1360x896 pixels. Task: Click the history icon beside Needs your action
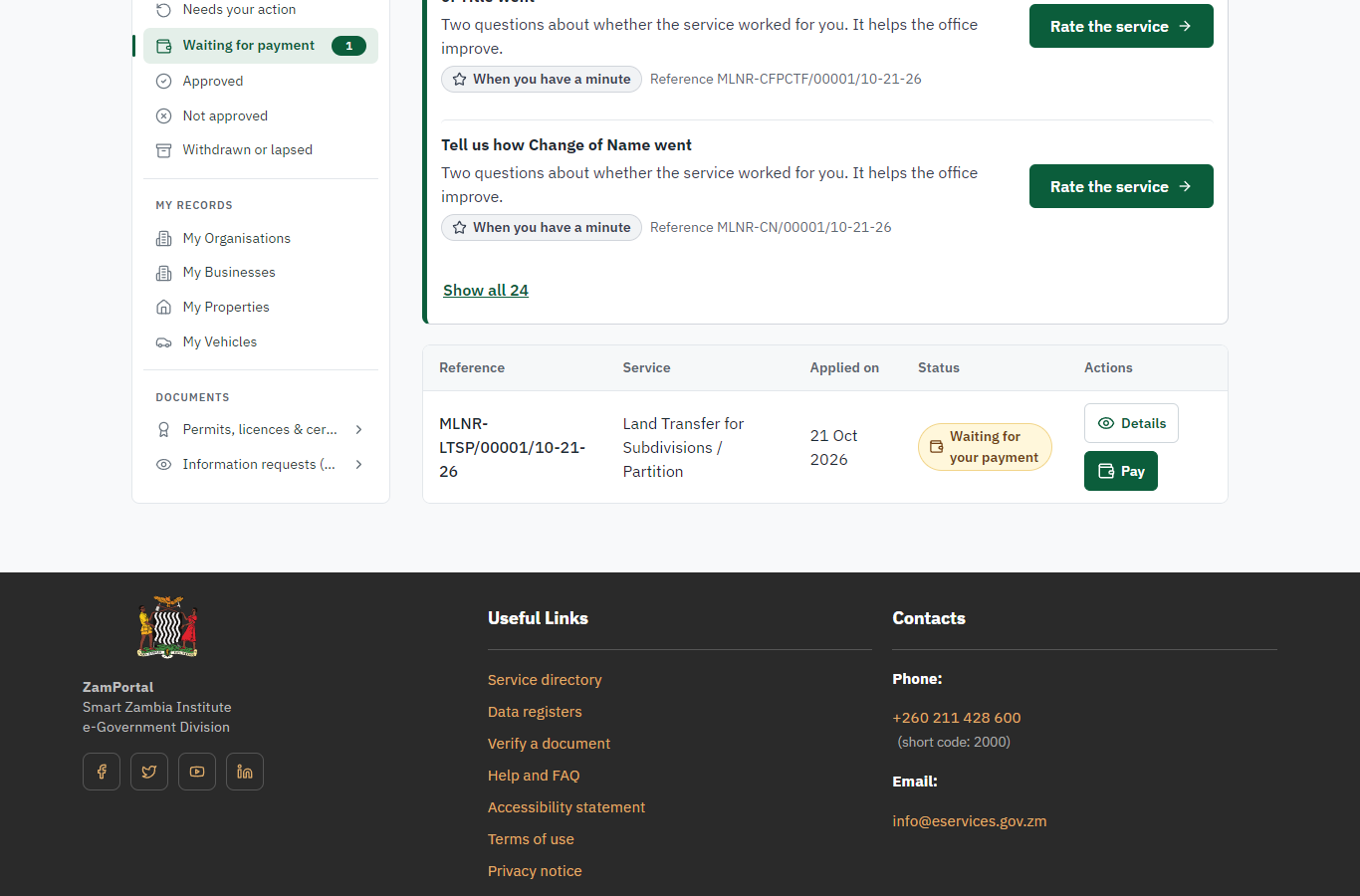[164, 10]
